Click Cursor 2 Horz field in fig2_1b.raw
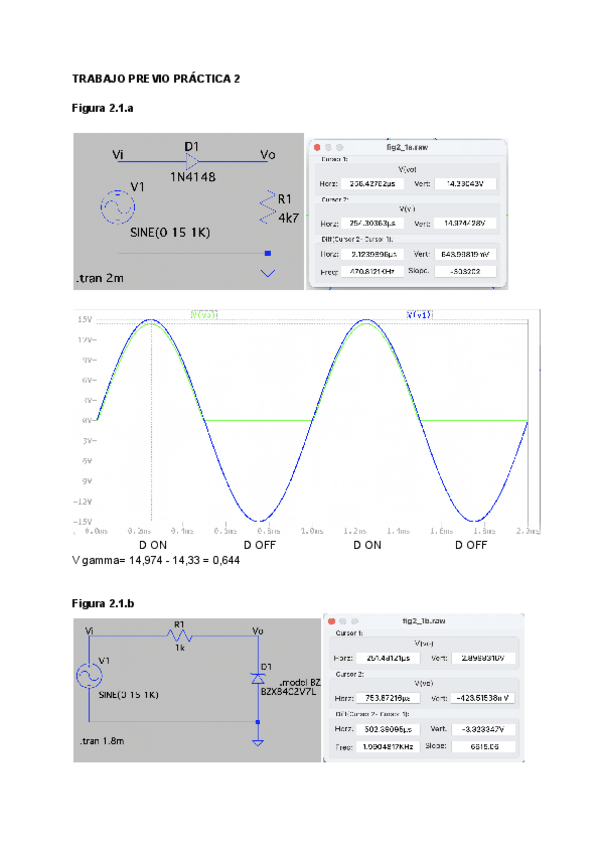This screenshot has width=600, height=848. 390,698
